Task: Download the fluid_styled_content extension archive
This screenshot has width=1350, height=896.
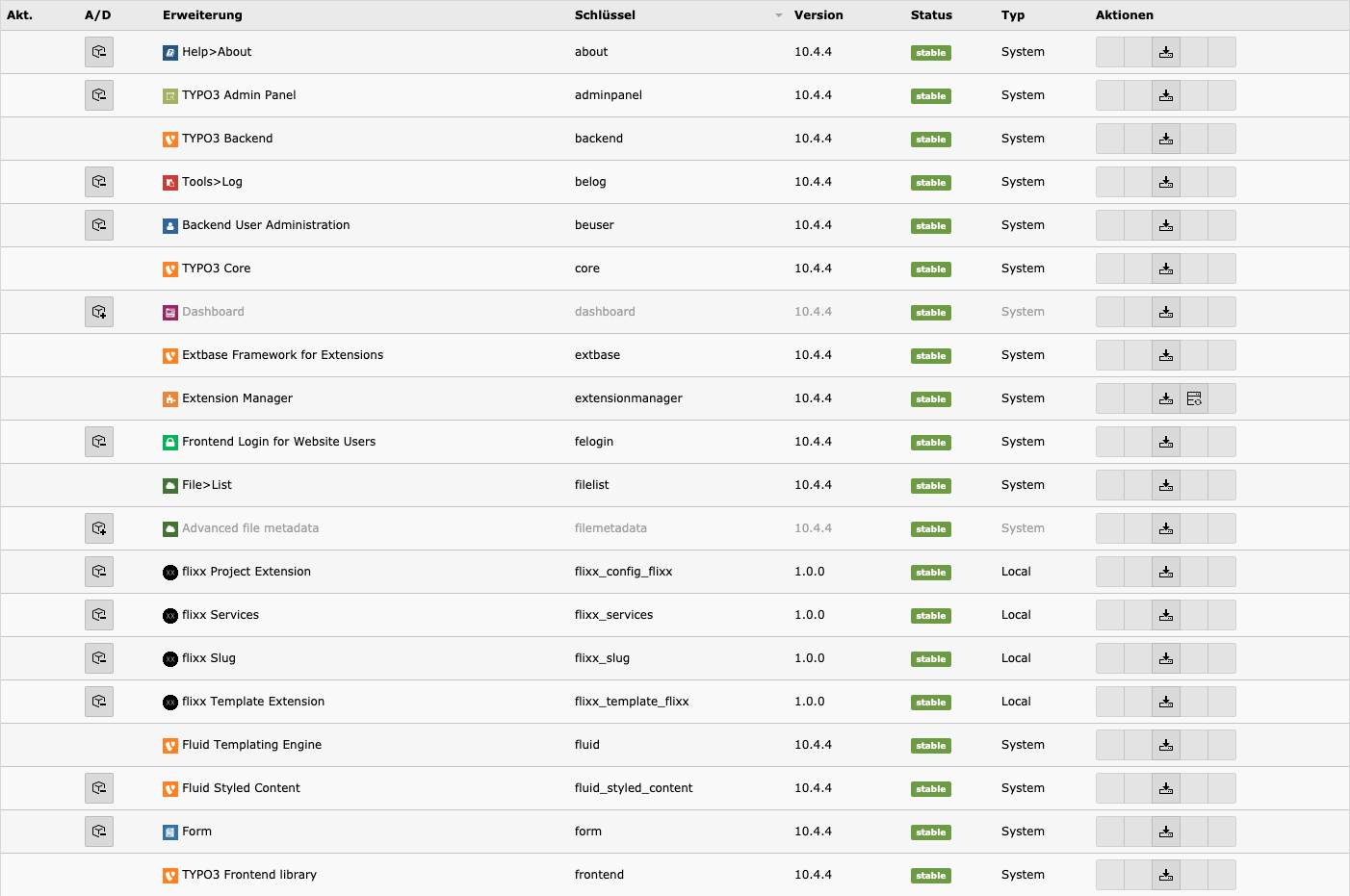Action: pyautogui.click(x=1166, y=788)
